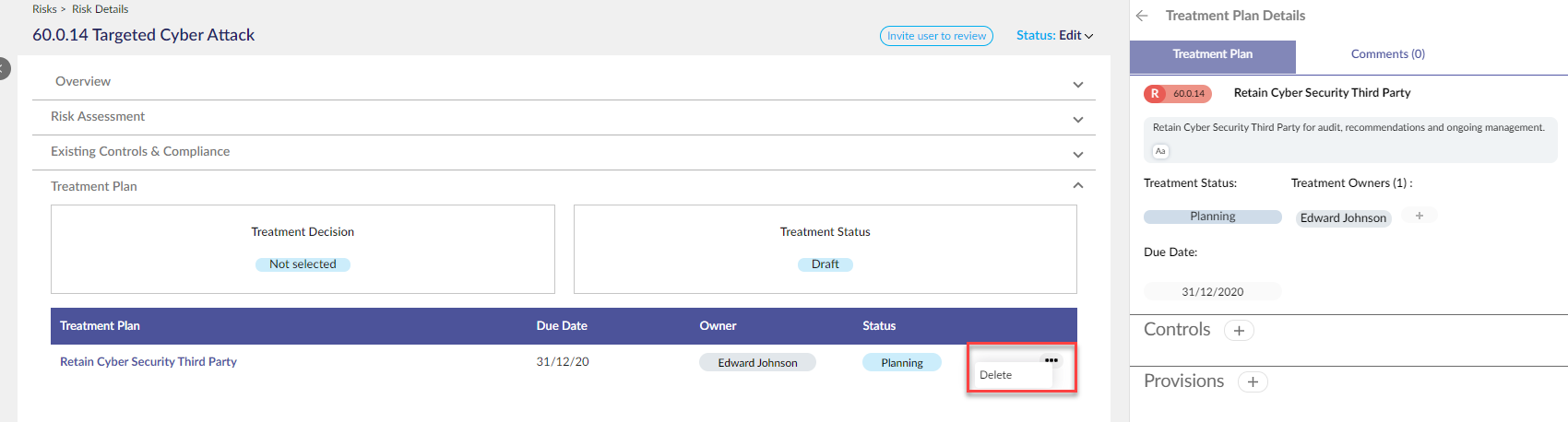Add another treatment owner with plus icon
The image size is (1568, 422).
[1420, 216]
